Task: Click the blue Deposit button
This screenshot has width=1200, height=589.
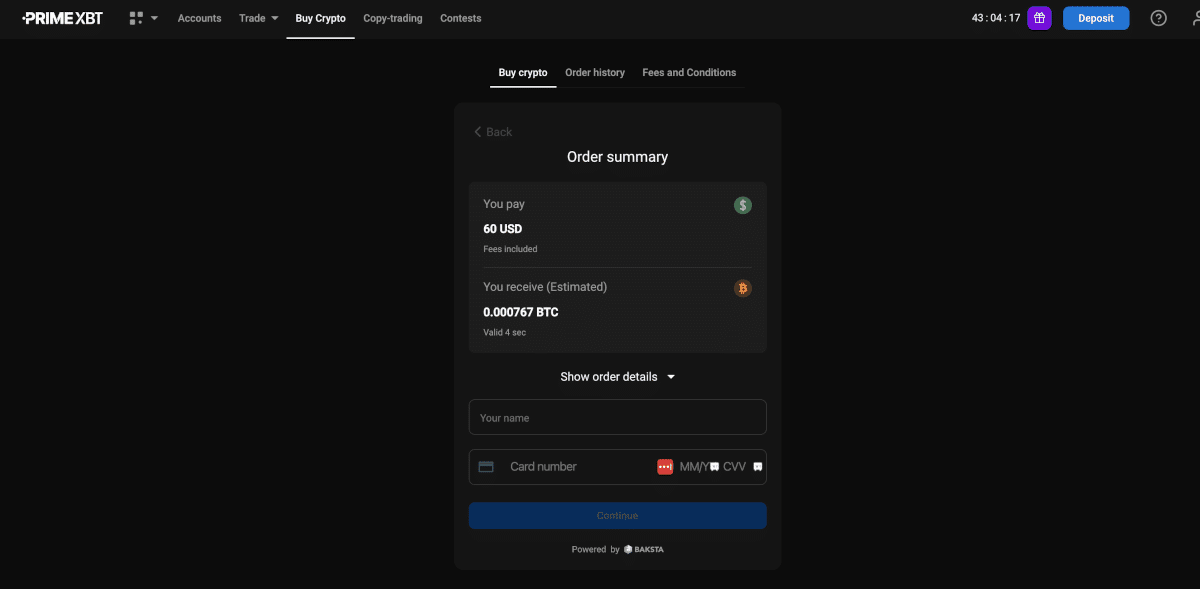Action: click(x=1096, y=18)
